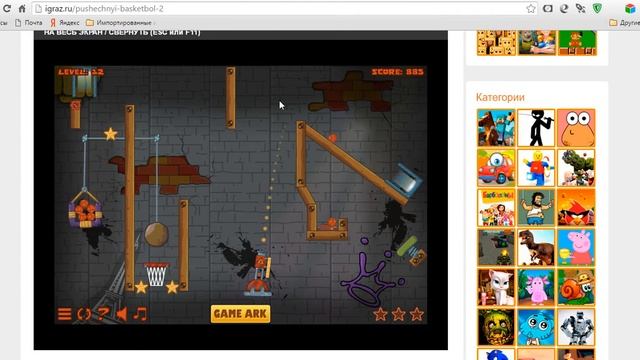The image size is (640, 360).
Task: Click the GAME ARK button
Action: click(240, 313)
